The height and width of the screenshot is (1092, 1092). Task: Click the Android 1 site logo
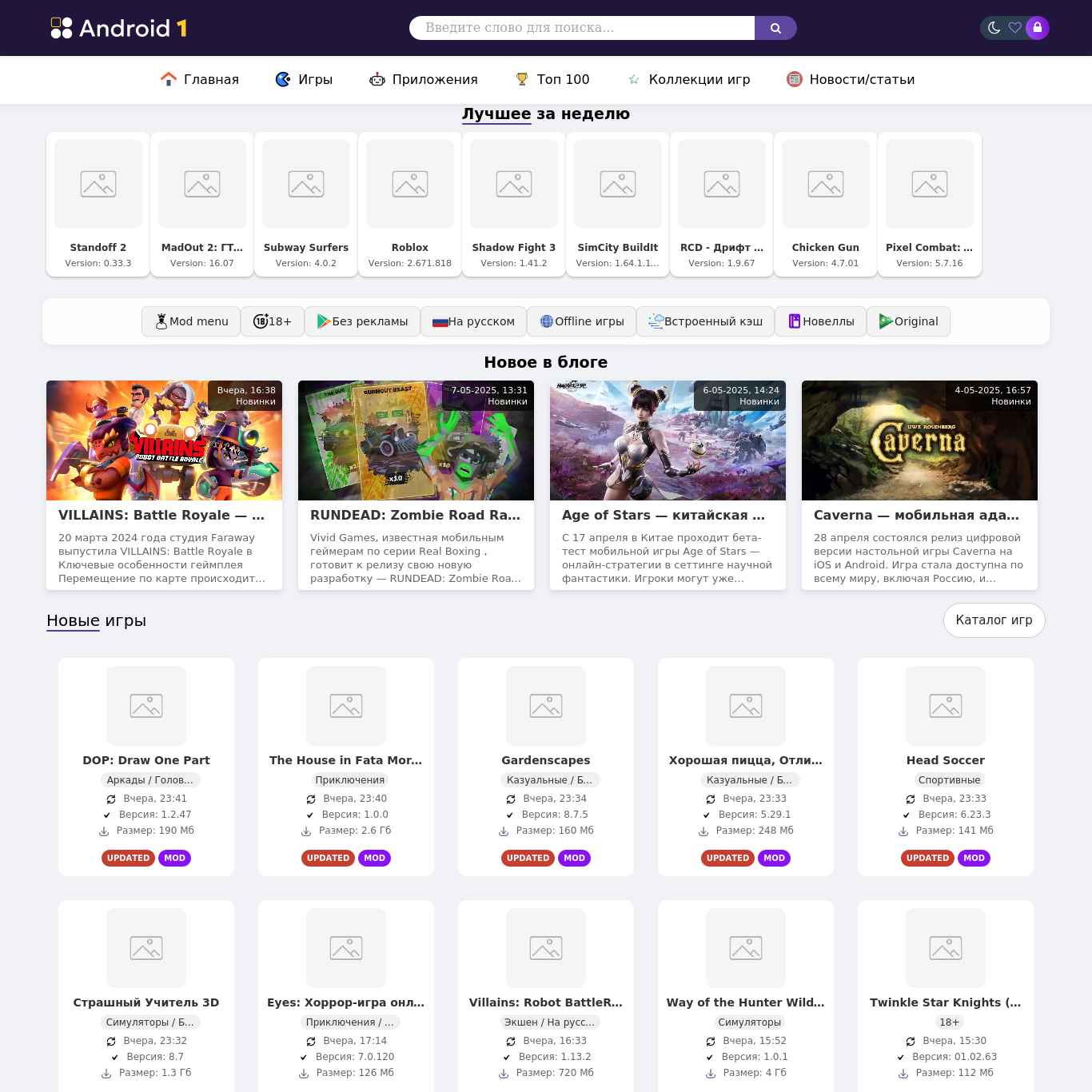(119, 28)
